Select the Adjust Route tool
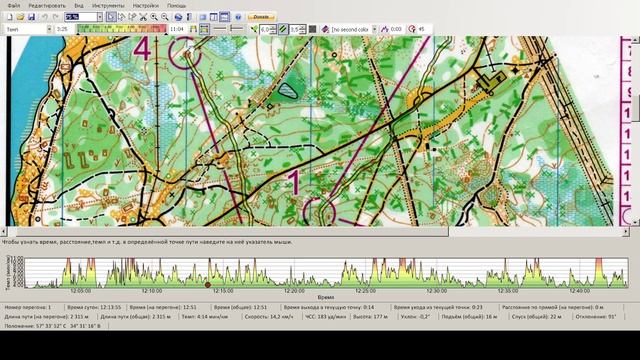 [121, 17]
